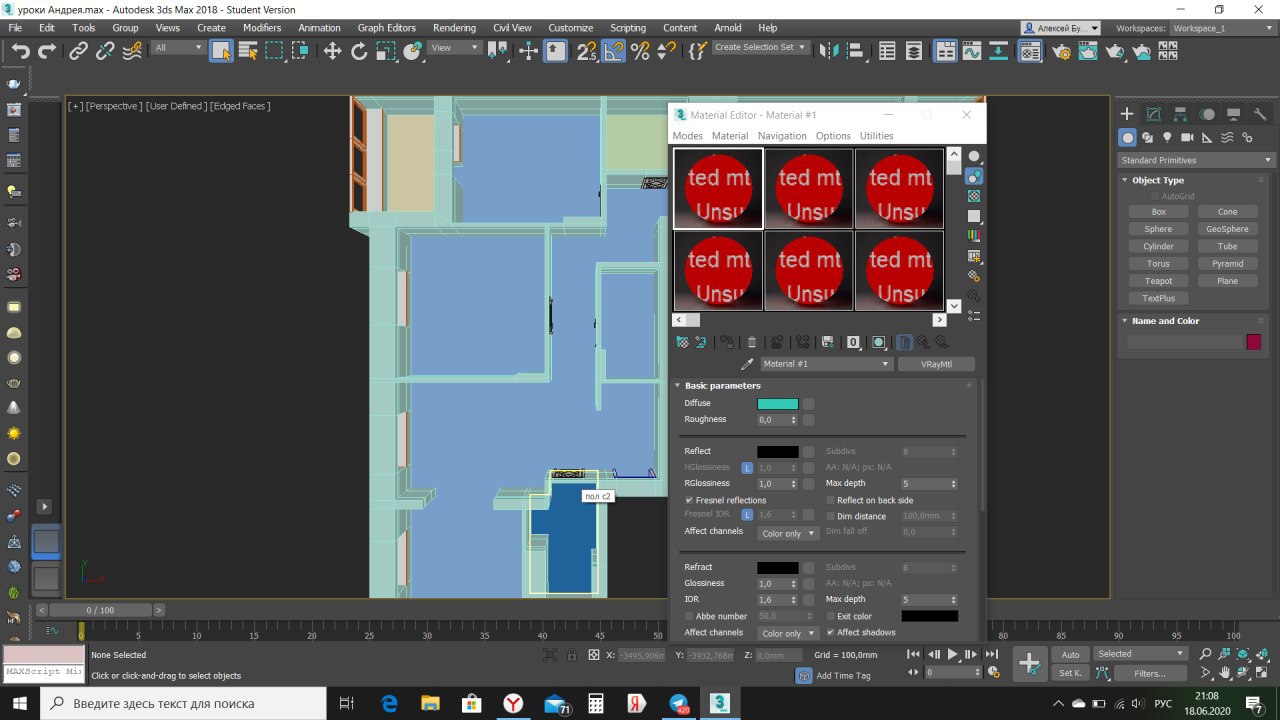Viewport: 1280px width, 720px height.
Task: Toggle the Fresnel IOR L lock button
Action: 746,515
